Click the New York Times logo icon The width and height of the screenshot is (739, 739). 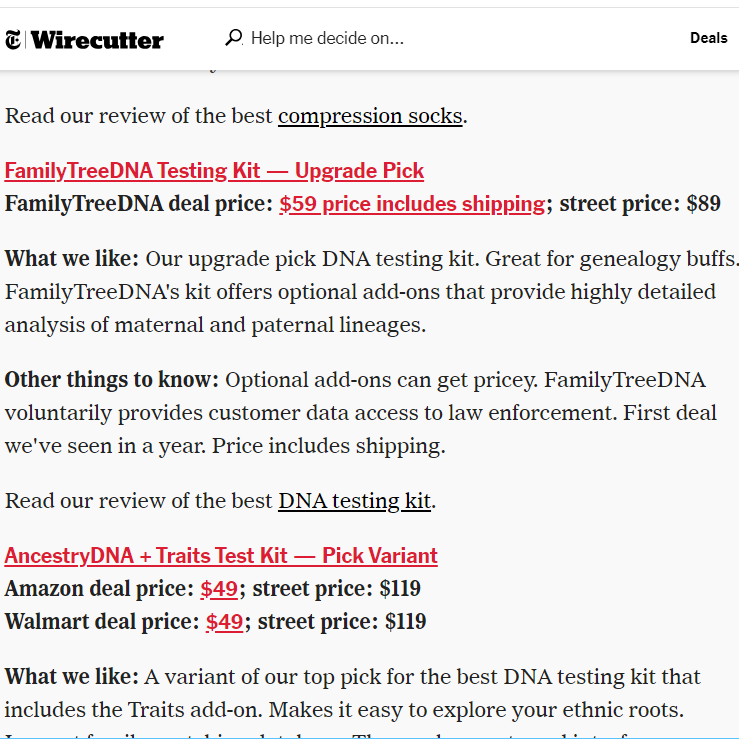tap(13, 40)
